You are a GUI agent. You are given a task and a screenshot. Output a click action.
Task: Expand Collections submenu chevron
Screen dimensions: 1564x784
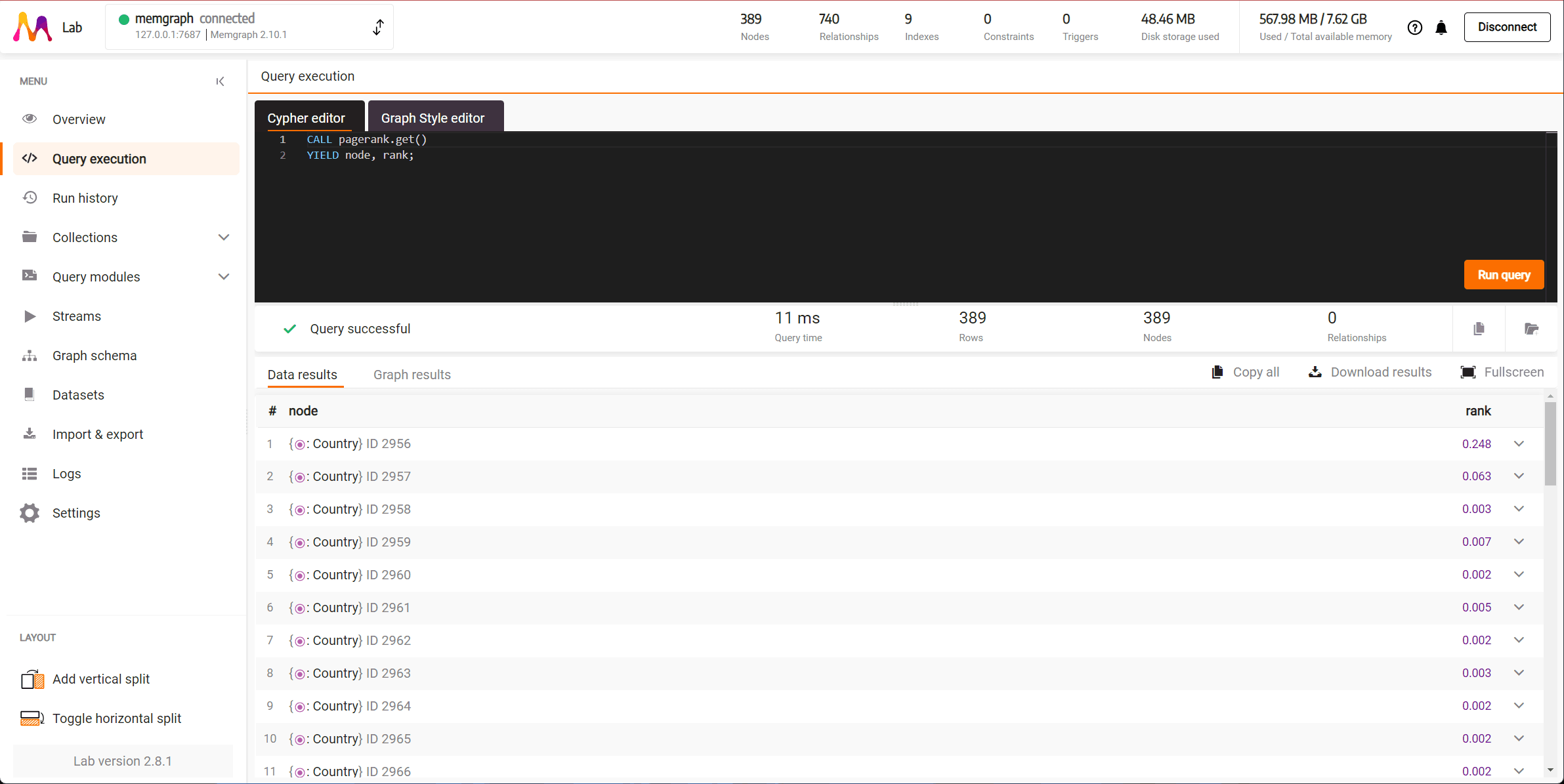click(x=224, y=237)
